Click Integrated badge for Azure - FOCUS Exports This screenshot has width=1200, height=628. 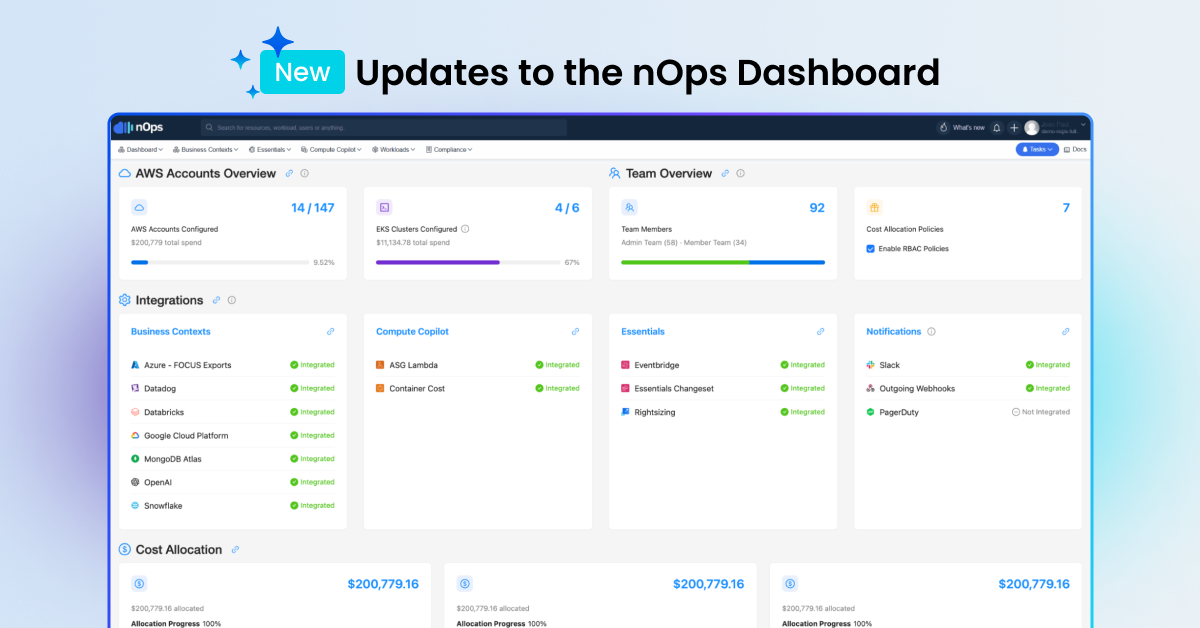(312, 365)
